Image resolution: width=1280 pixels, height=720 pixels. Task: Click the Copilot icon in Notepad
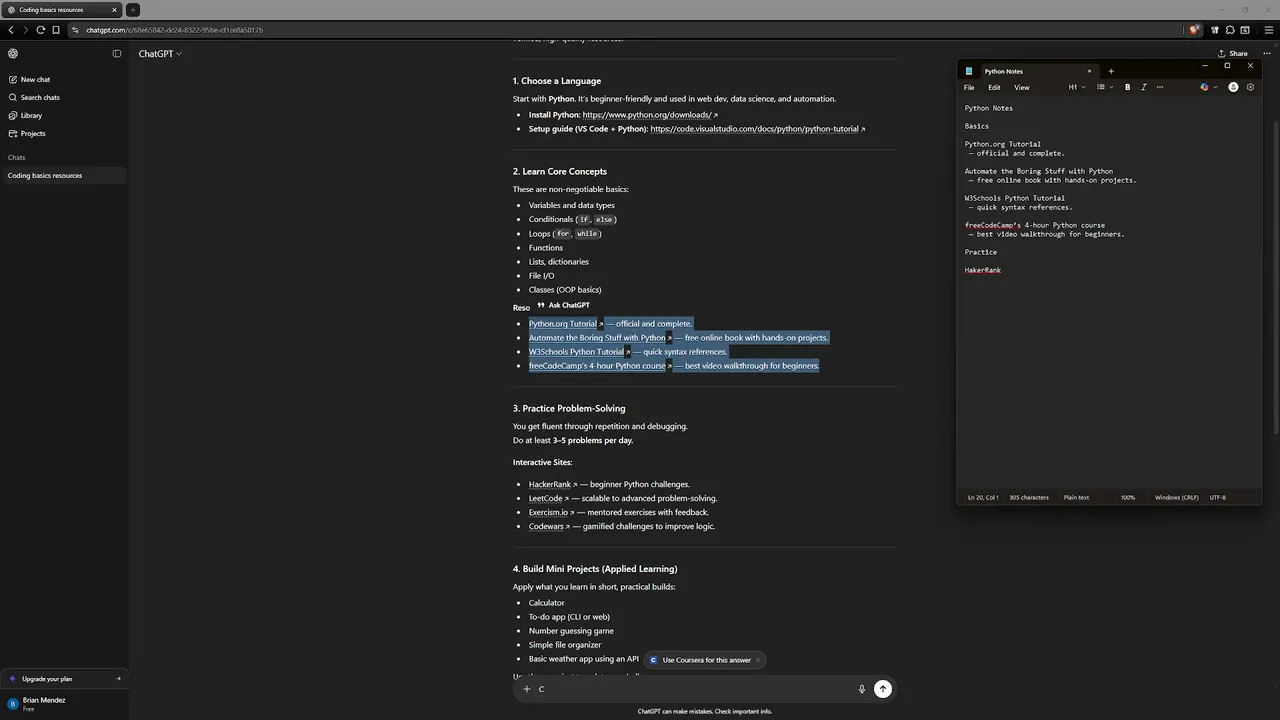click(1205, 87)
